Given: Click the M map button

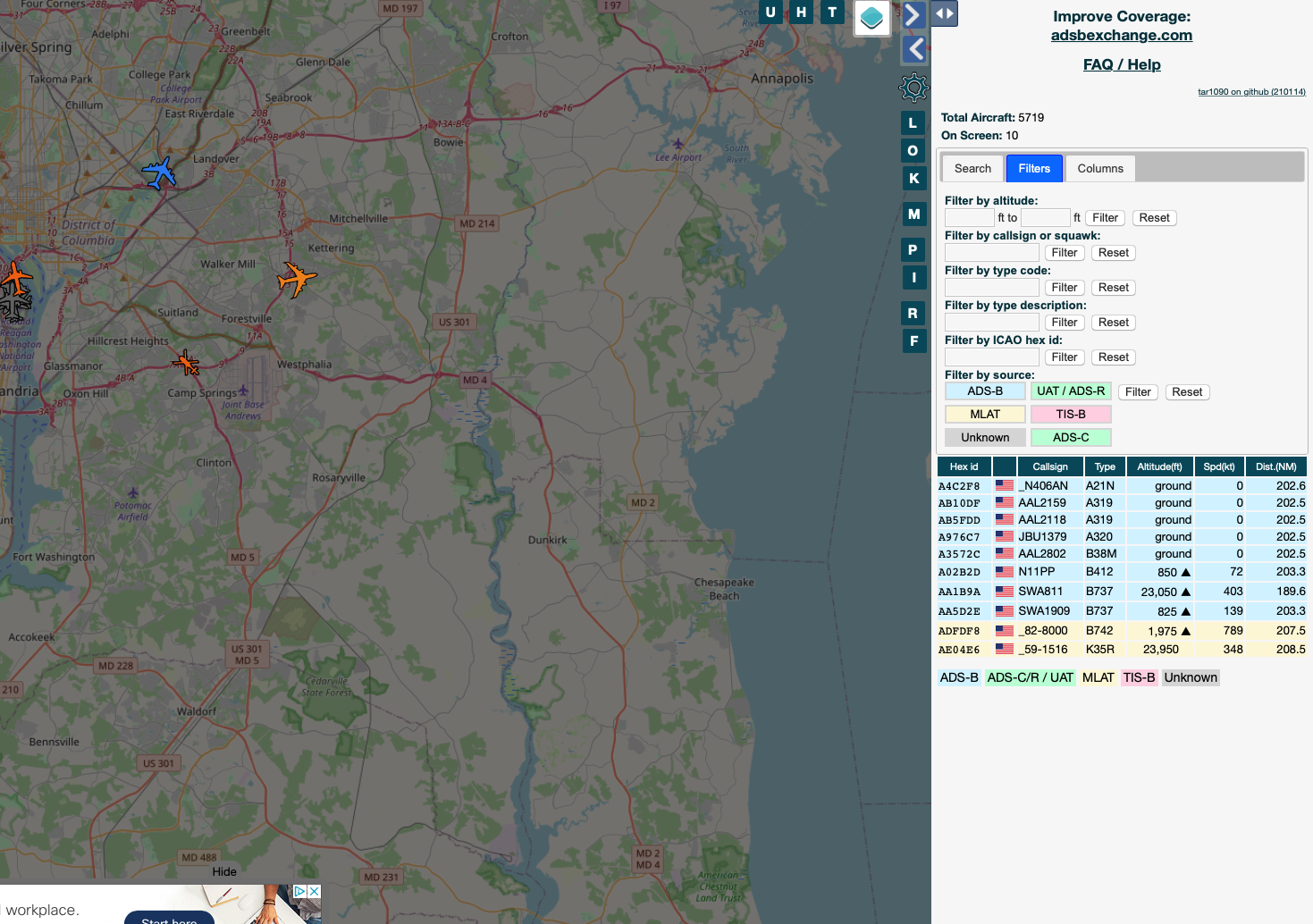Looking at the screenshot, I should (913, 214).
